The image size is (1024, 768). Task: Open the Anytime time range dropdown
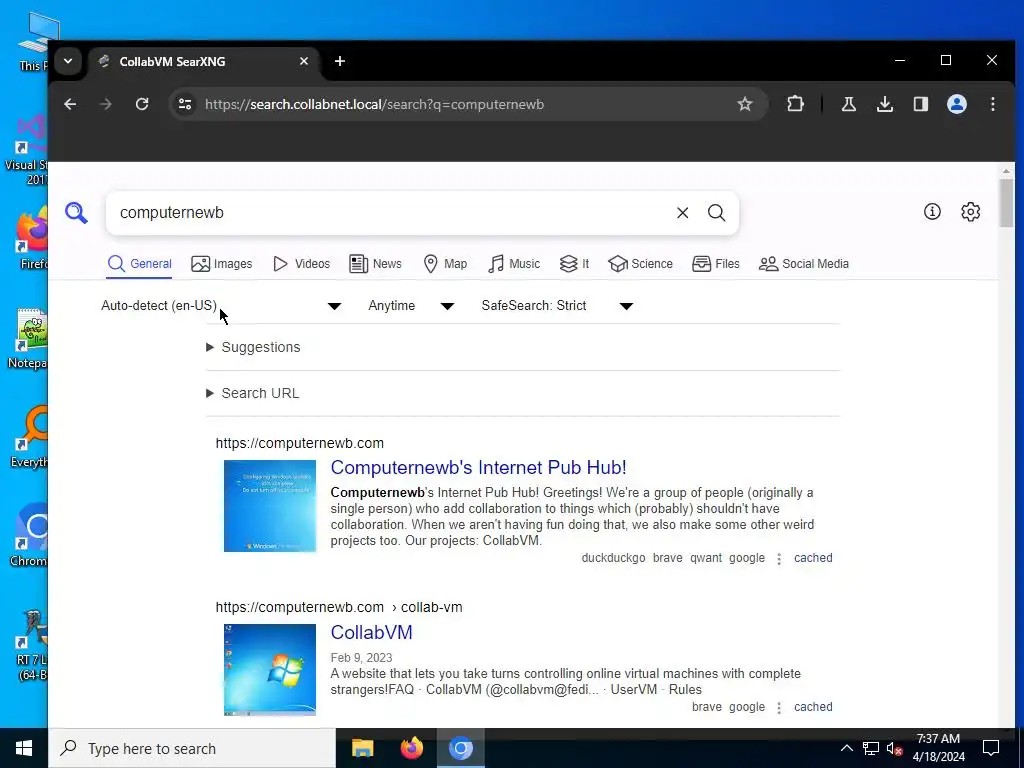411,306
